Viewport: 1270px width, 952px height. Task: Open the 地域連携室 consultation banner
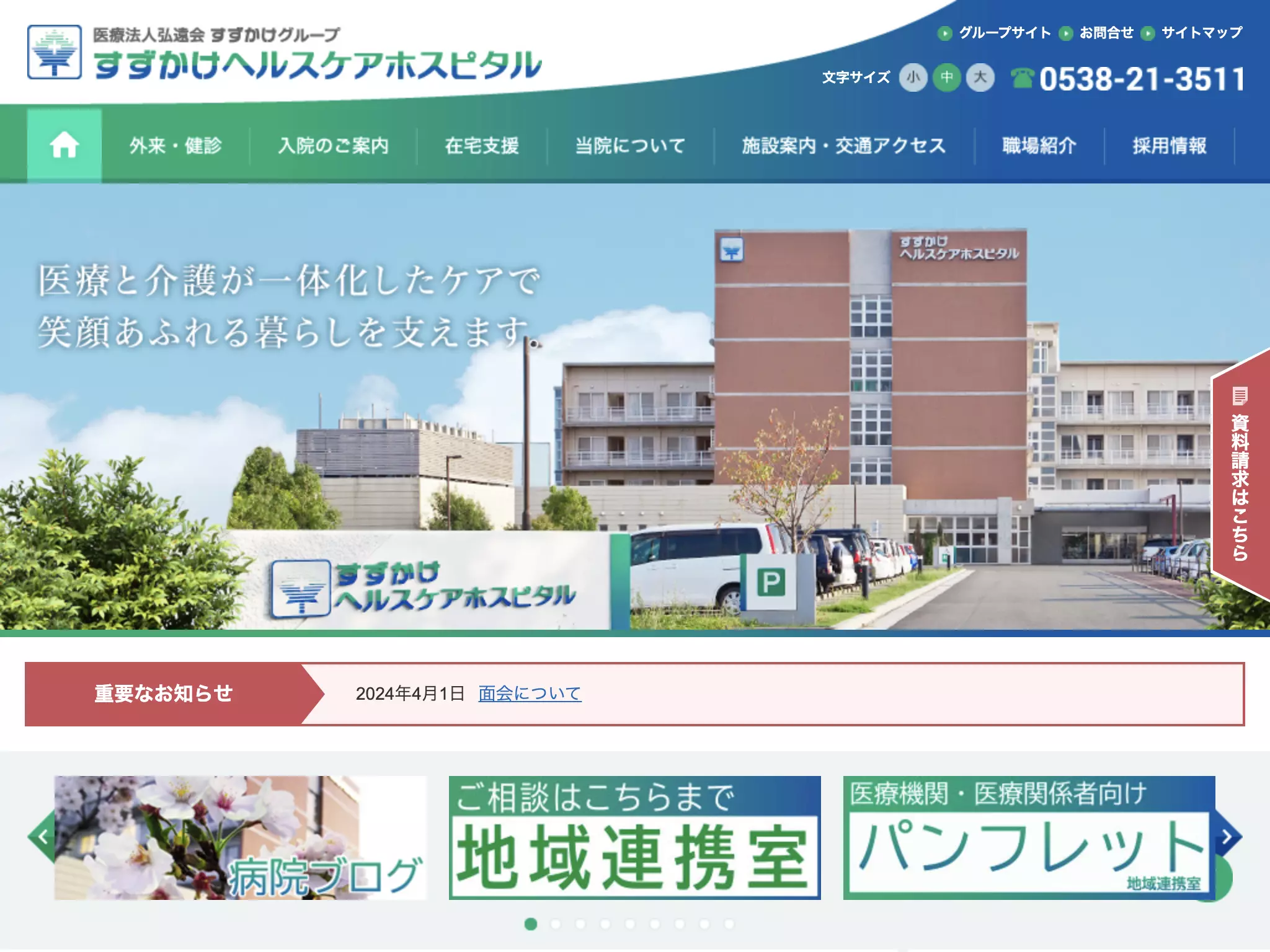point(634,837)
